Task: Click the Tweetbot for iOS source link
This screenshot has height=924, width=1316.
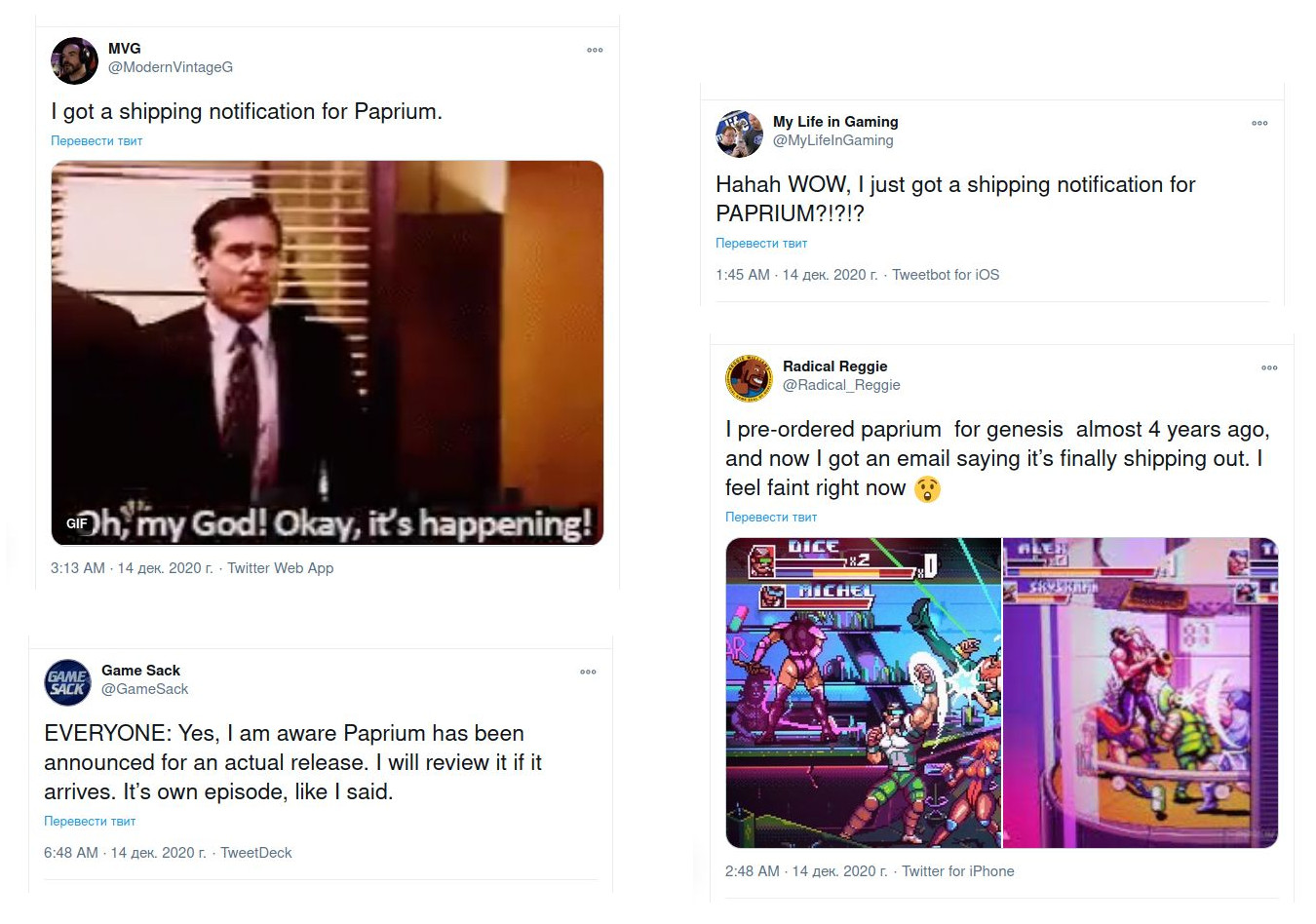Action: (x=946, y=275)
